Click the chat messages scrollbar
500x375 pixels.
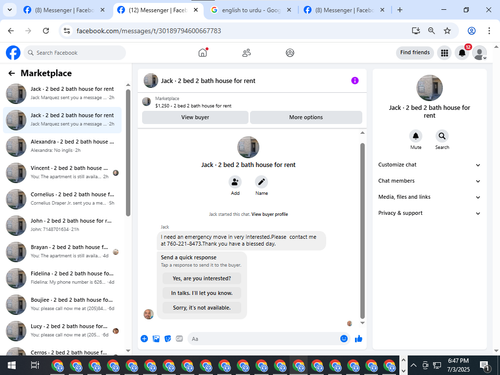362,231
